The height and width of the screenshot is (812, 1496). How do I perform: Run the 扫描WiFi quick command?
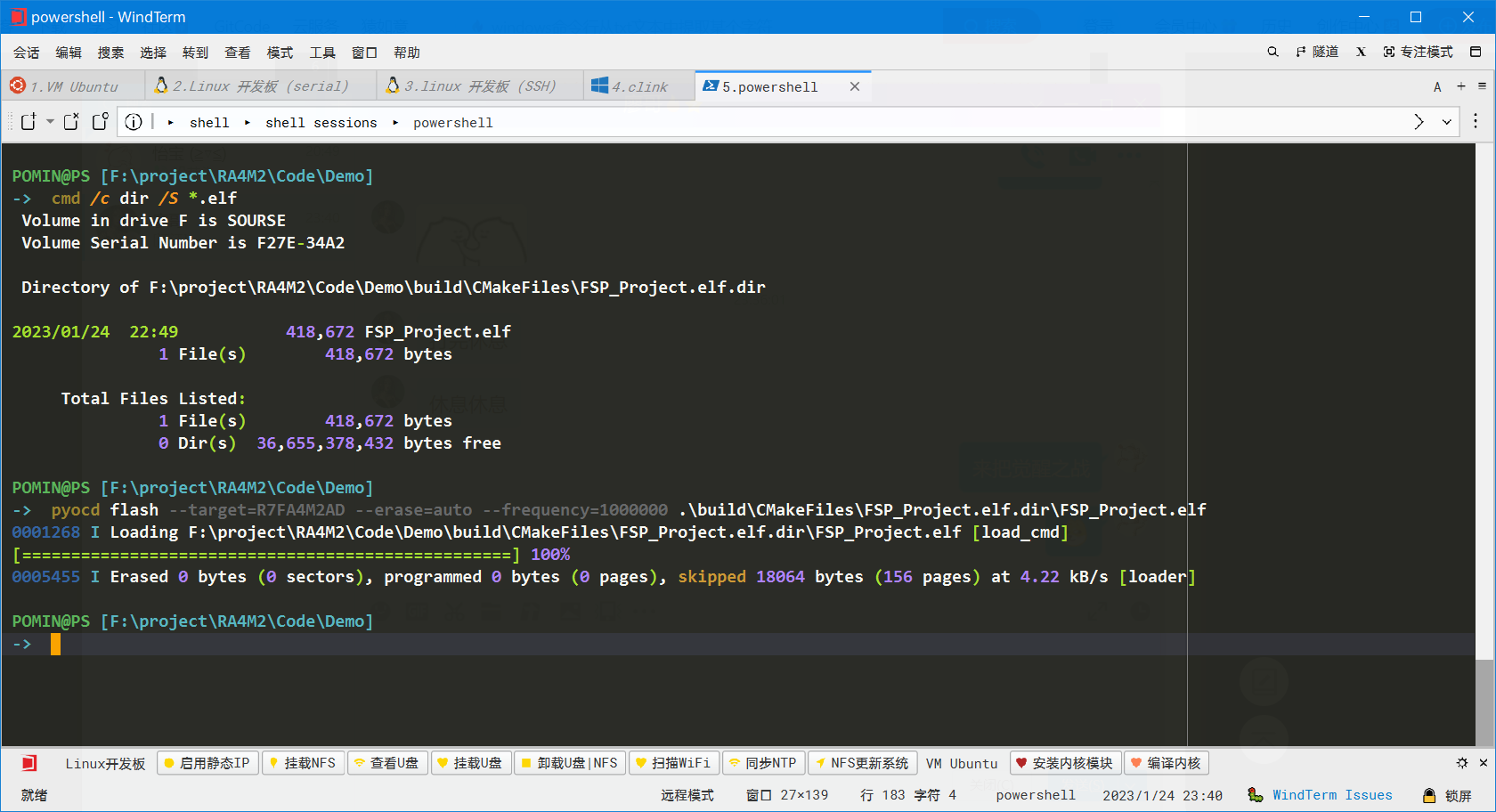[x=674, y=763]
